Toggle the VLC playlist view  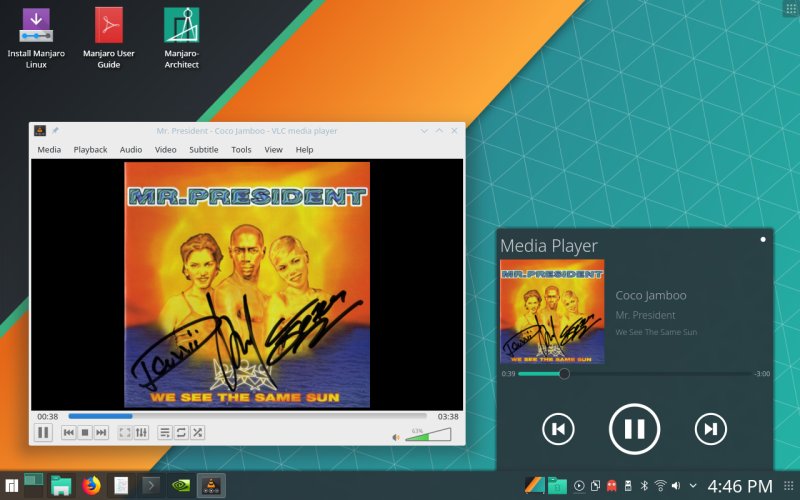164,433
